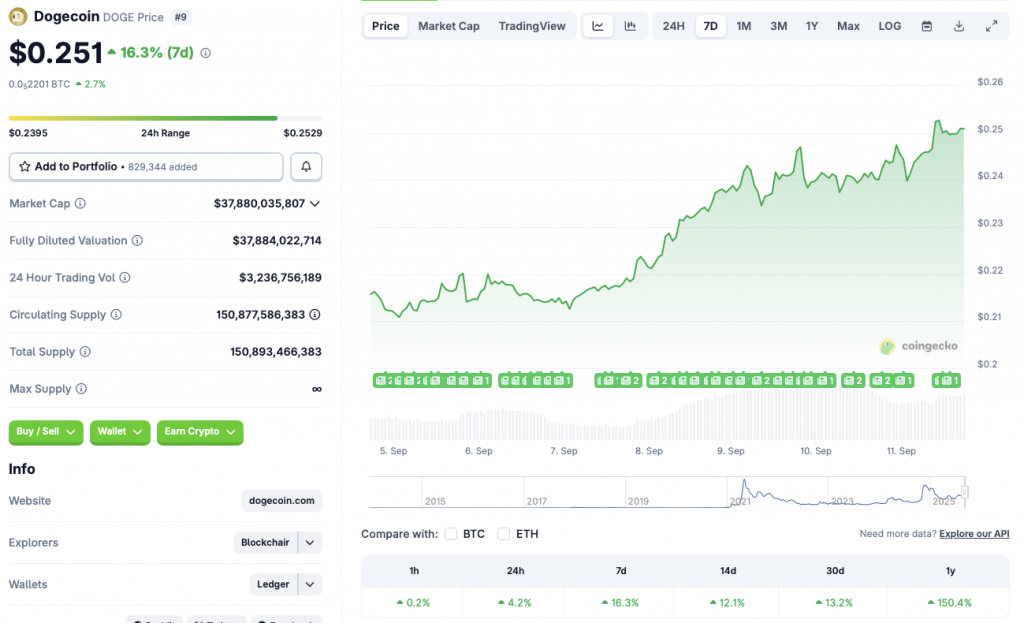Enable the BTC compare checkbox

pos(451,534)
